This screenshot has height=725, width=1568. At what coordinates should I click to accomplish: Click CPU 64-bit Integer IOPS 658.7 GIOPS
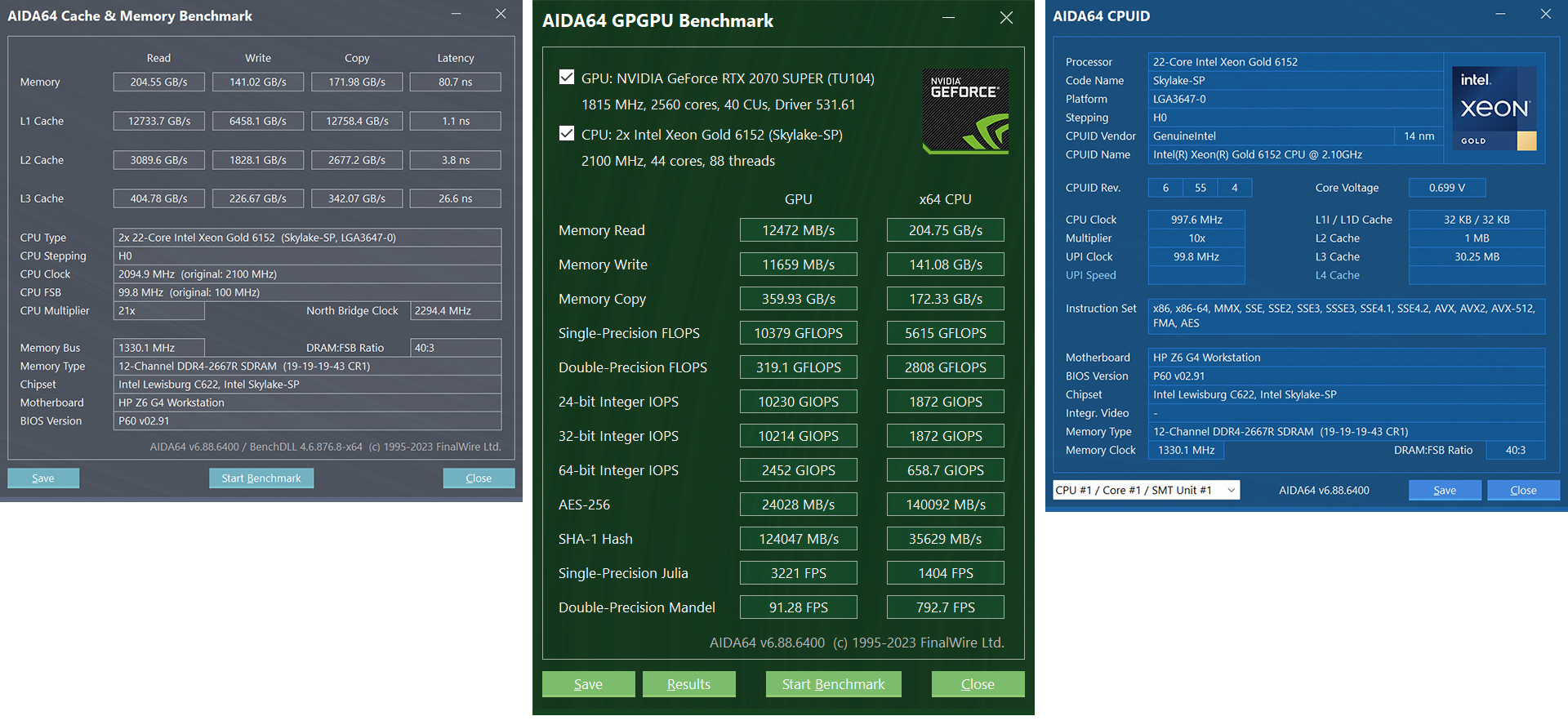point(946,470)
